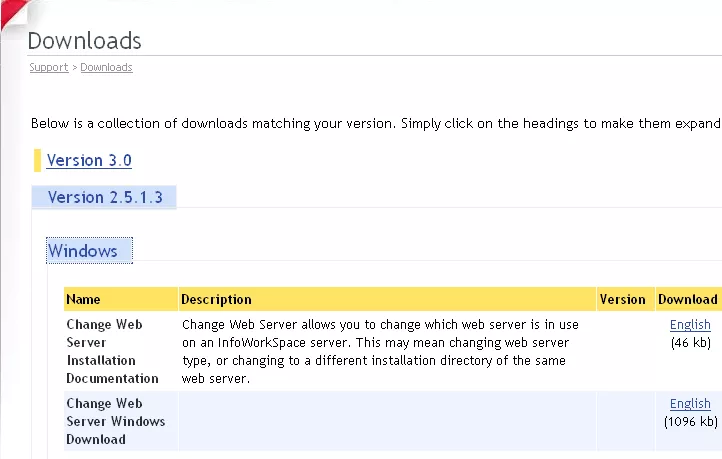This screenshot has width=722, height=459.
Task: Download English Change Web Server Windows installer
Action: [690, 403]
